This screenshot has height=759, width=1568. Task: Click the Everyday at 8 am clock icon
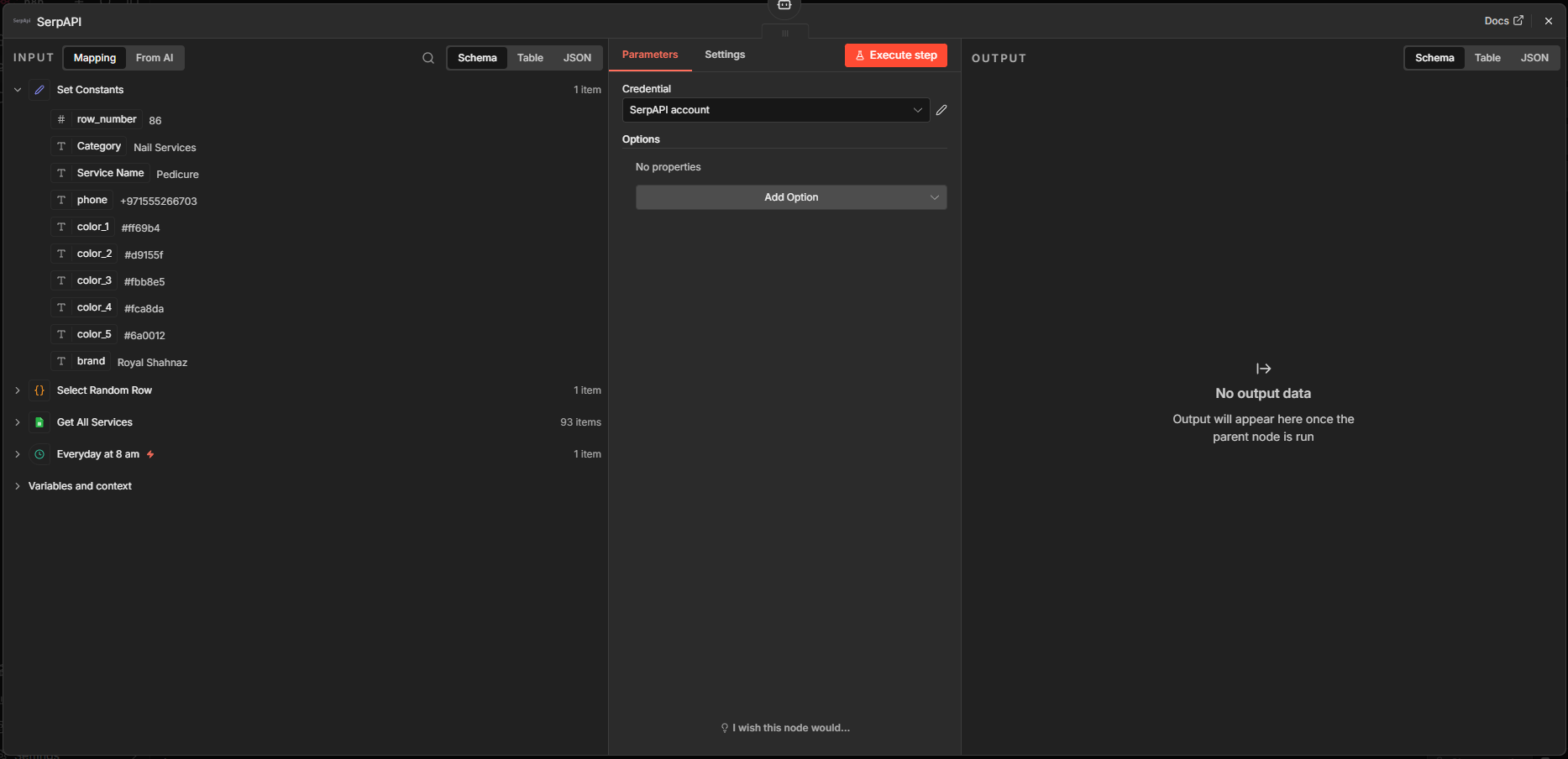click(x=39, y=454)
